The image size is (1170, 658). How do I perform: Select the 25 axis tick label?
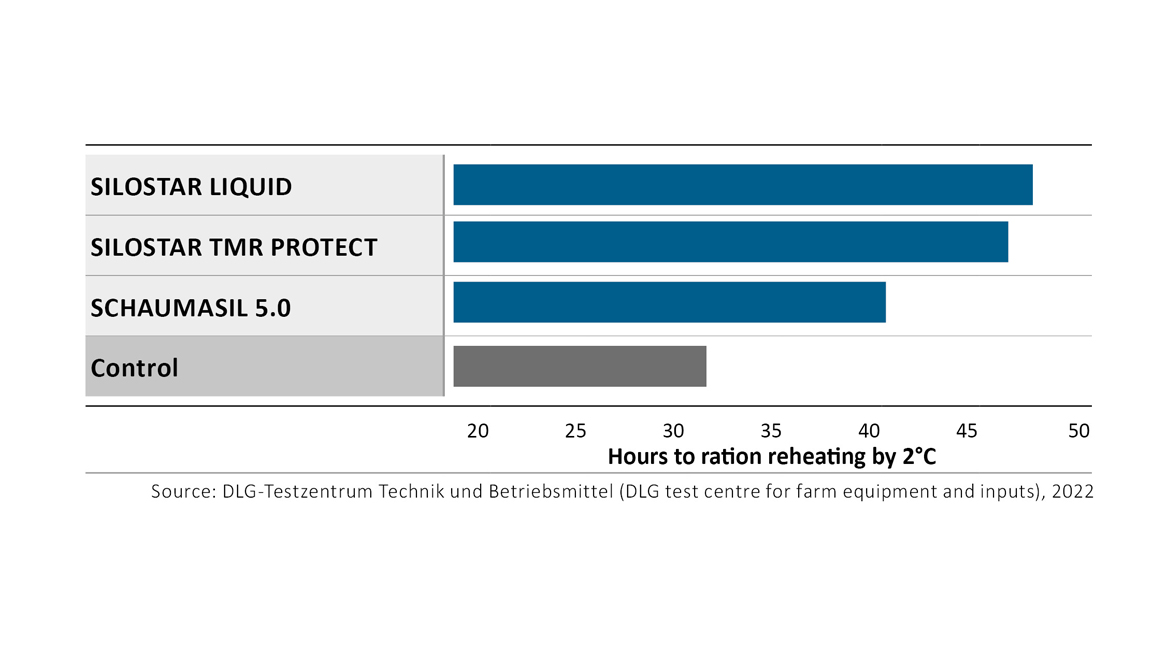point(575,431)
